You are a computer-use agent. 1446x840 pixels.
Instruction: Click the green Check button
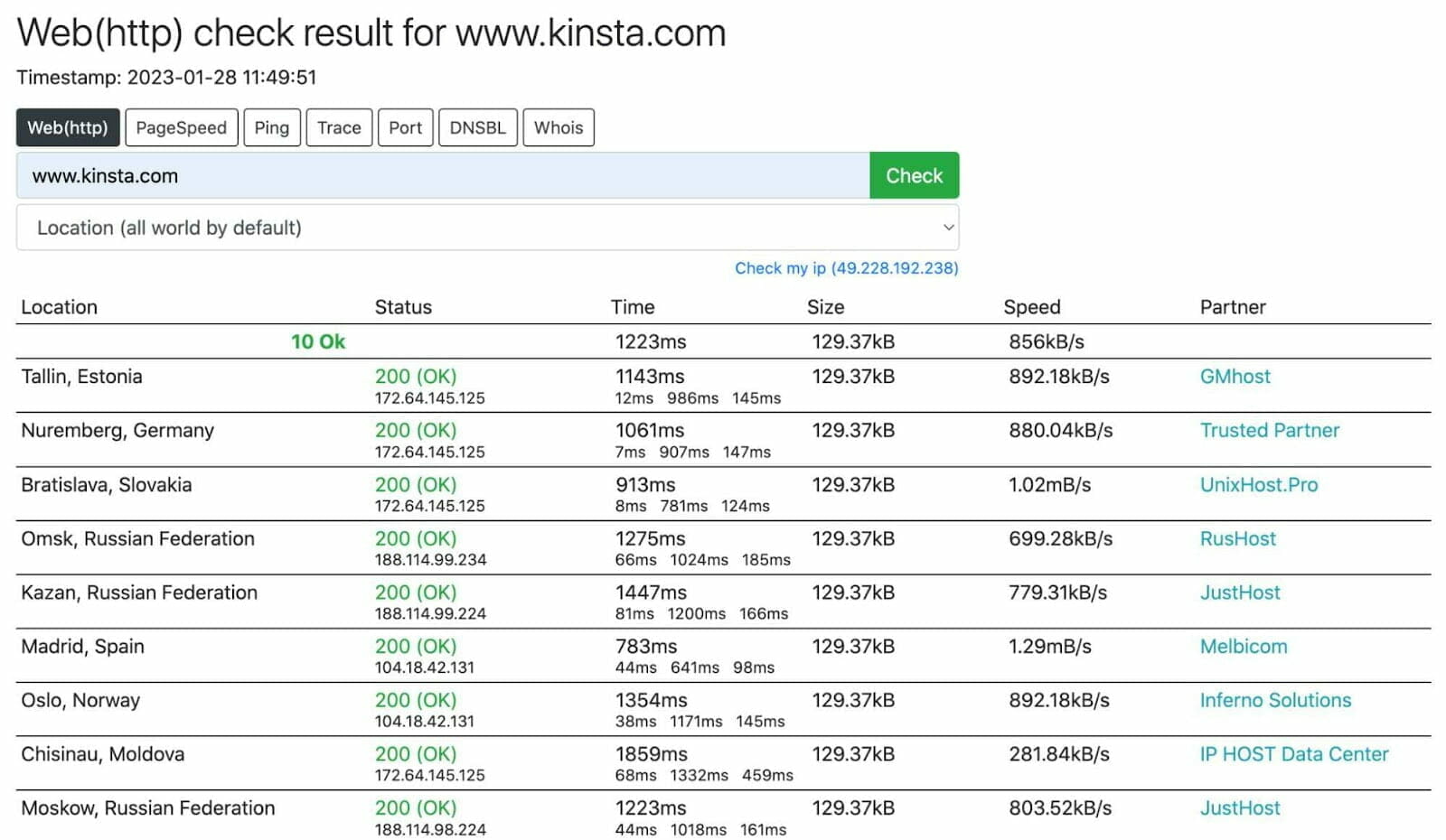tap(915, 175)
